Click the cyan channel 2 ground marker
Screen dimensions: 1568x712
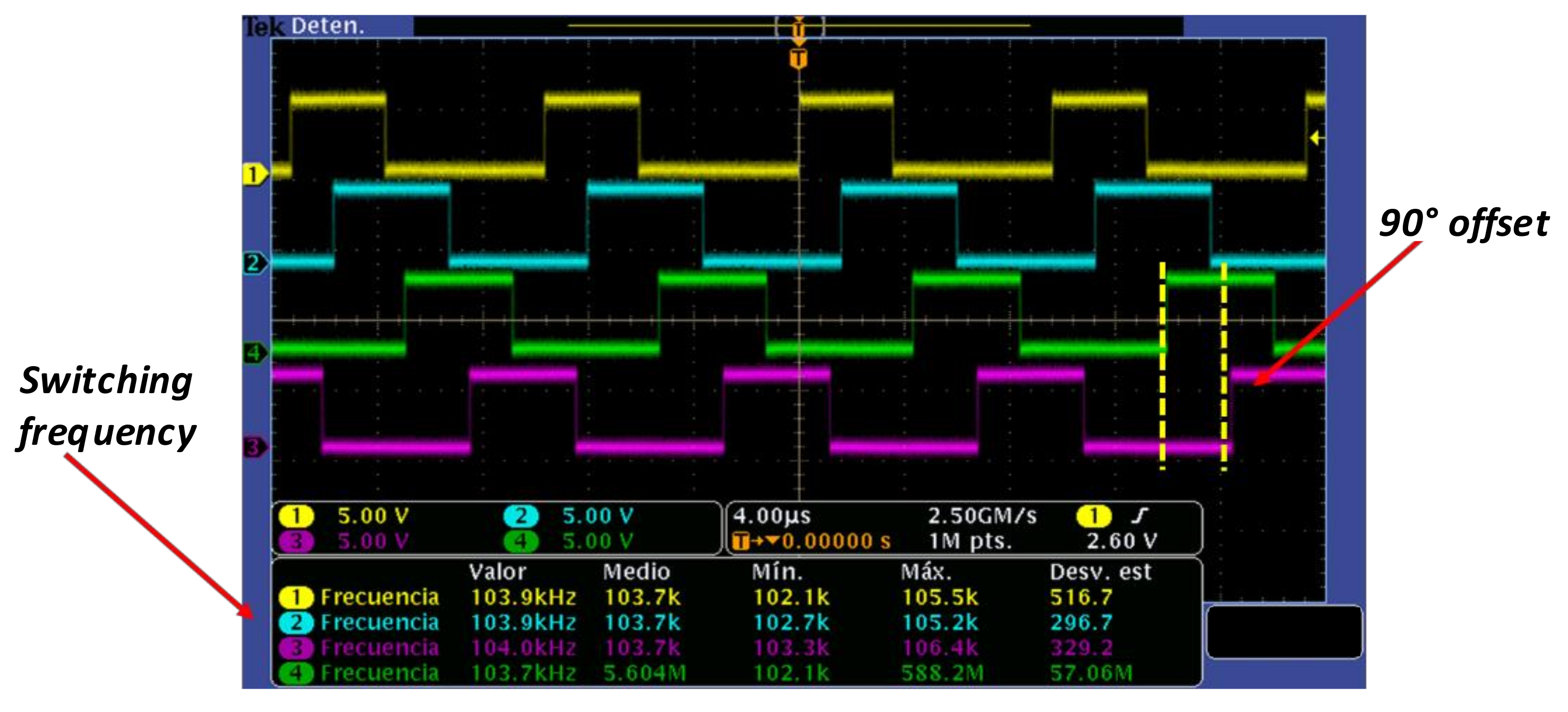pyautogui.click(x=254, y=263)
